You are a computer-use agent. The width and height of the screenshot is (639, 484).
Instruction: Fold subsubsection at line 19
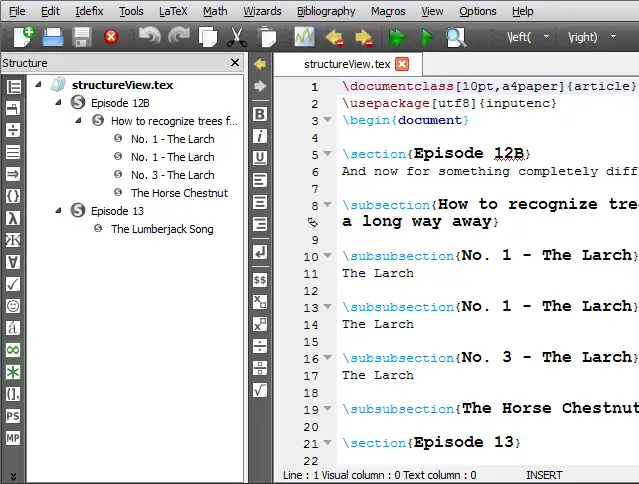pos(327,408)
